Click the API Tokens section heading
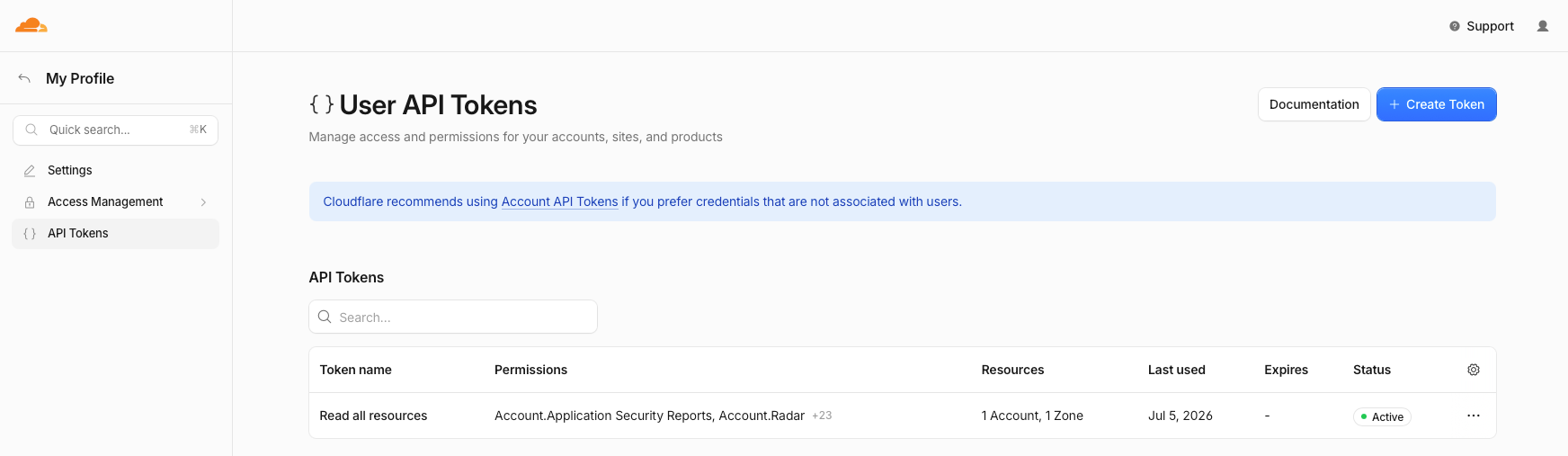Viewport: 1568px width, 456px height. click(346, 277)
